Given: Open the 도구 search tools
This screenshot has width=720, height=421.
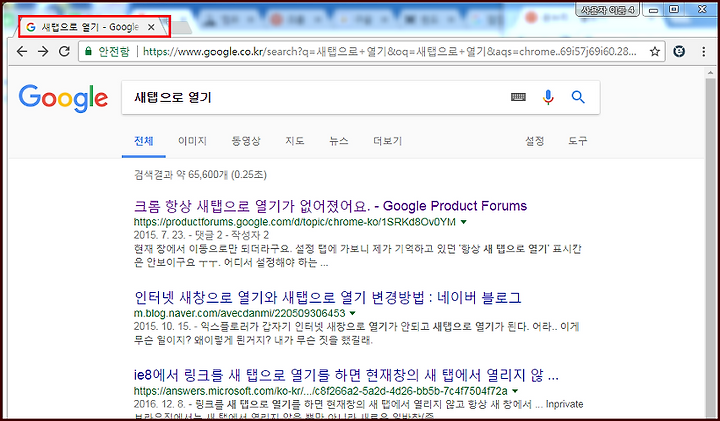Looking at the screenshot, I should (577, 141).
